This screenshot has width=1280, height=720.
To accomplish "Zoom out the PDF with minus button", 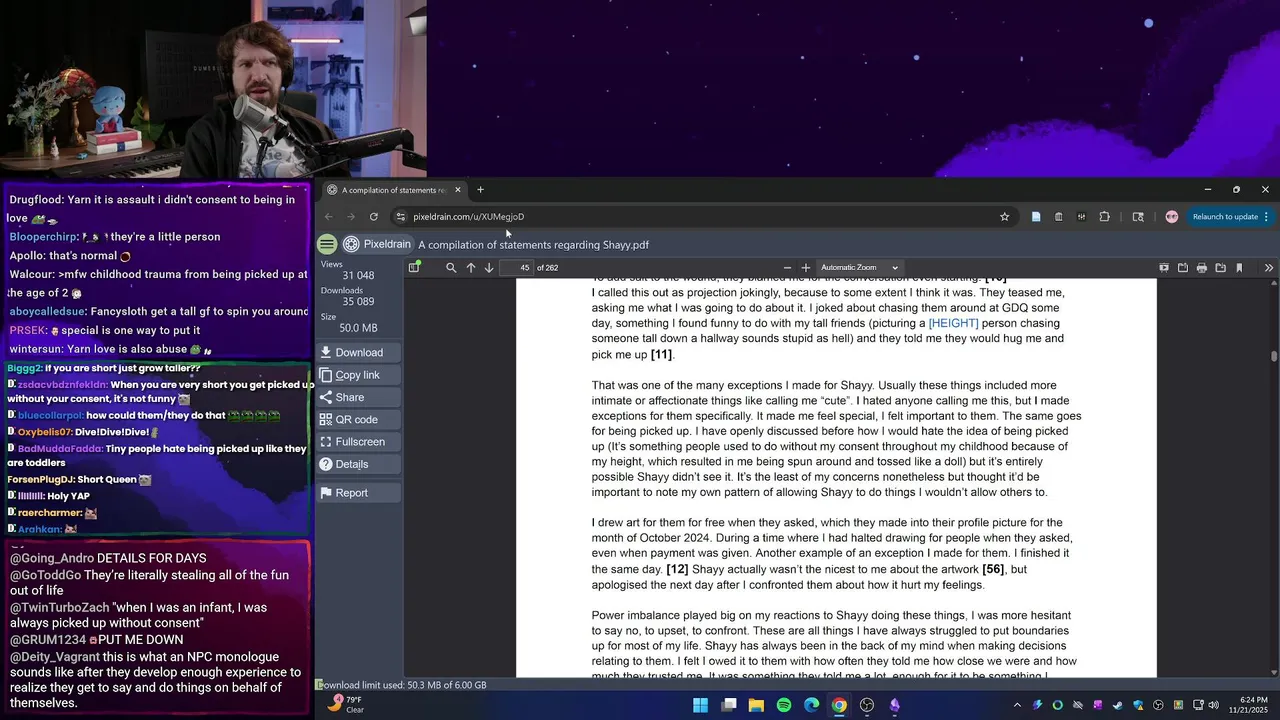I will pyautogui.click(x=787, y=267).
